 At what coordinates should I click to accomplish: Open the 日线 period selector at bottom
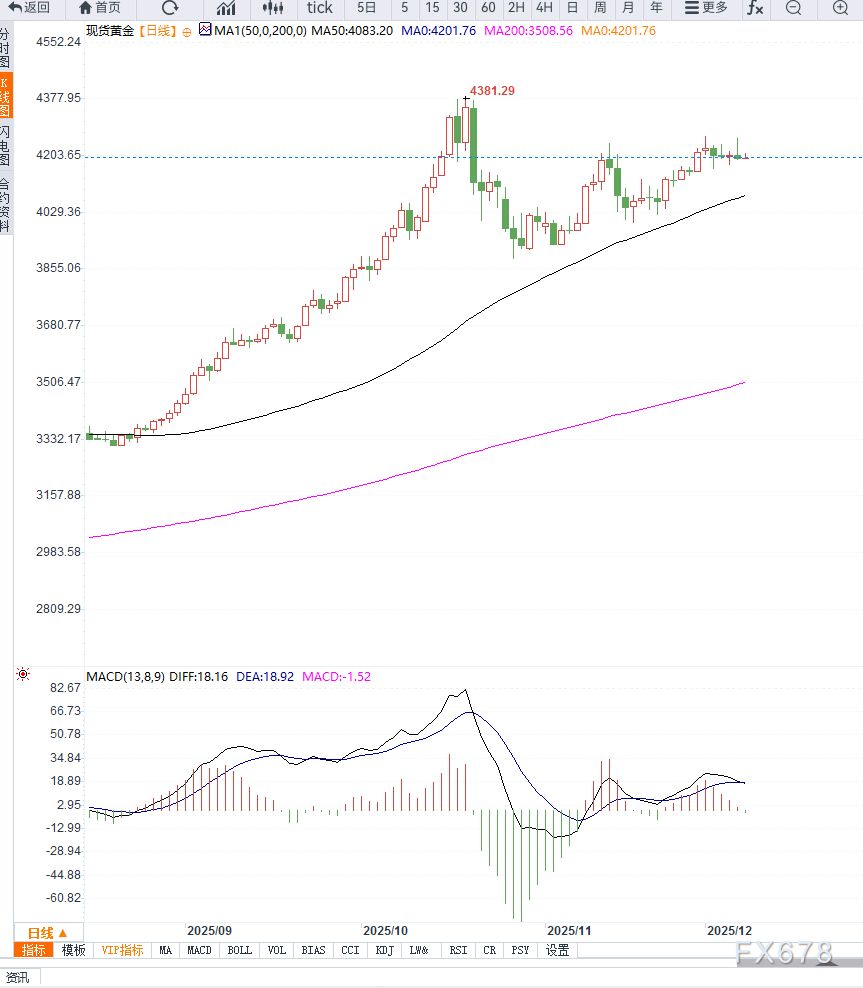point(47,932)
